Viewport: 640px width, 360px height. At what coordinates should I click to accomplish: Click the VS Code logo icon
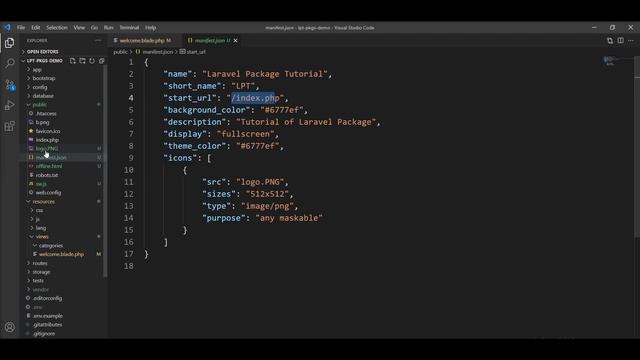7,27
